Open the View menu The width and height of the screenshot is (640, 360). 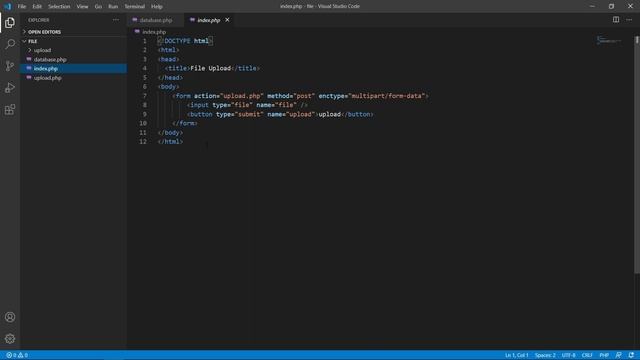82,7
